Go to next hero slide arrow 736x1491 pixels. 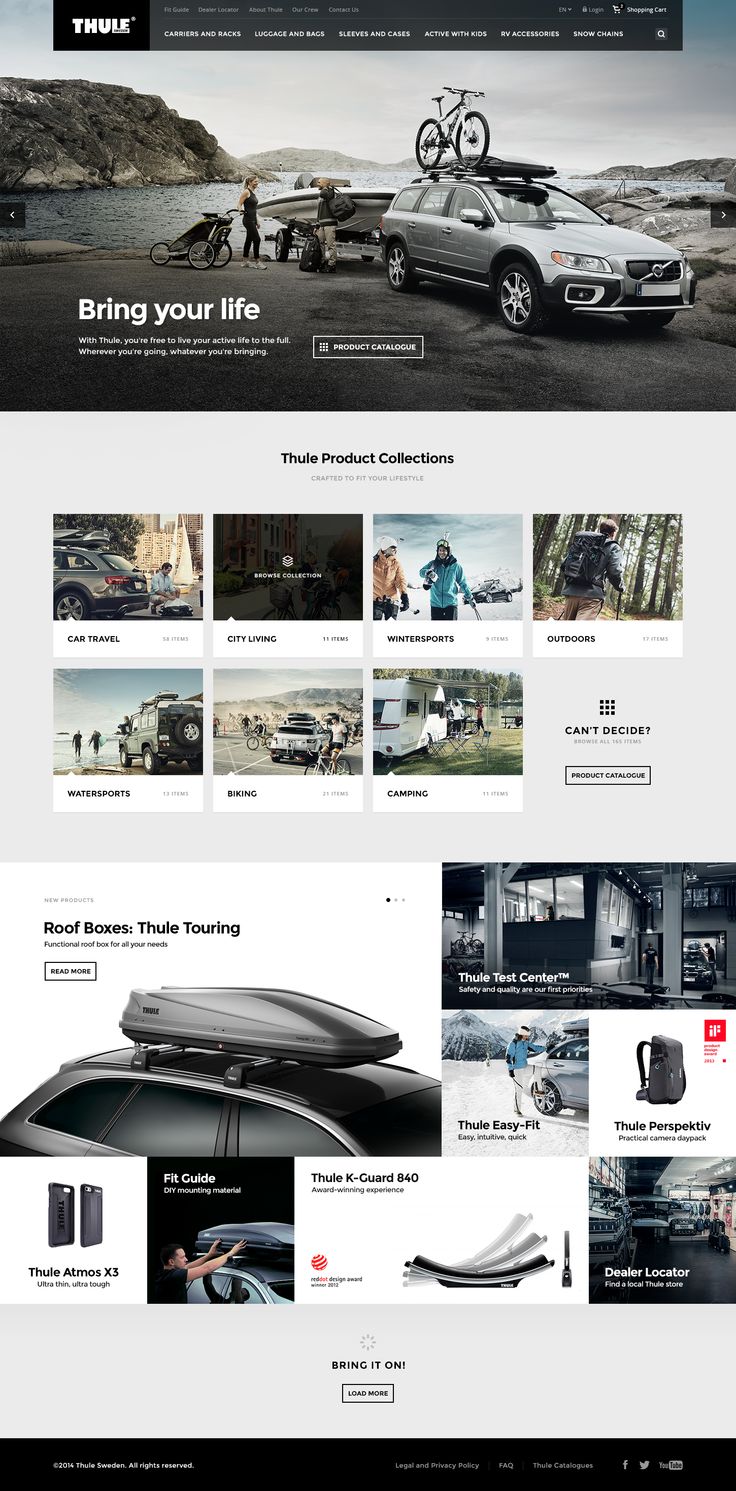pyautogui.click(x=723, y=215)
